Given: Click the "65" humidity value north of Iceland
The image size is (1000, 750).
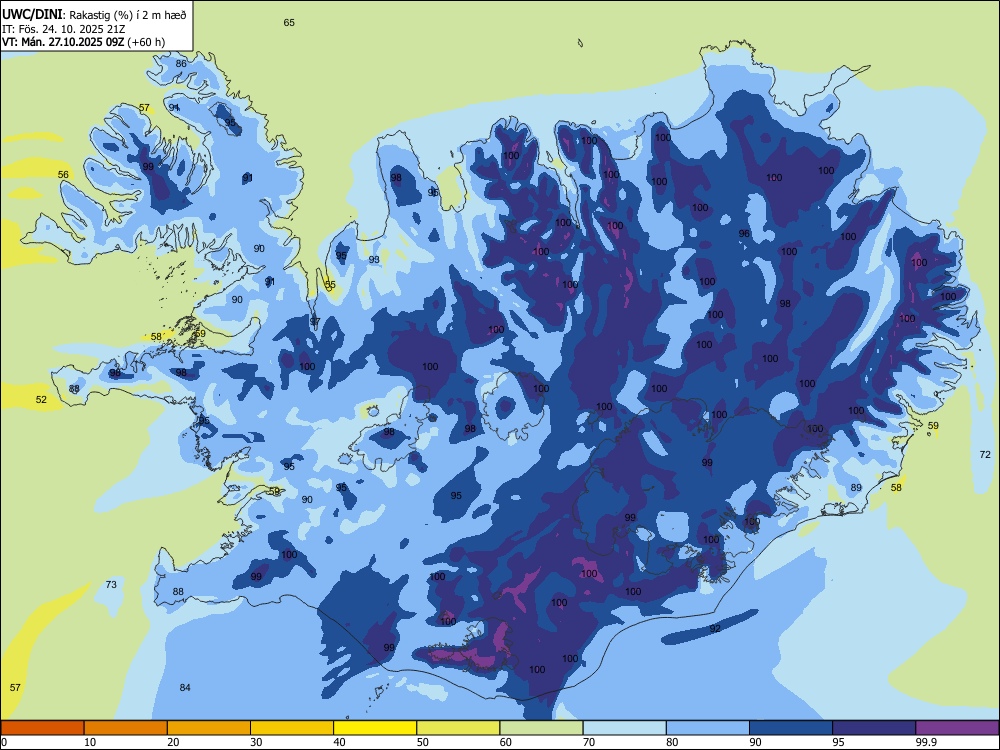Looking at the screenshot, I should (x=289, y=22).
